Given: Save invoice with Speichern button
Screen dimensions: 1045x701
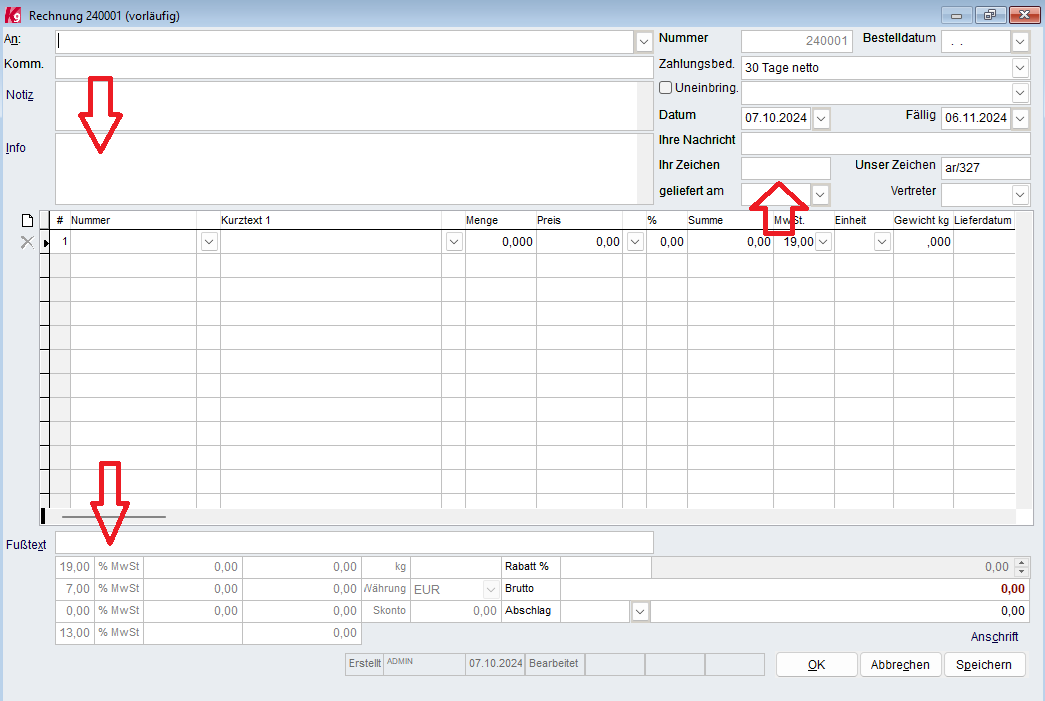Looking at the screenshot, I should [984, 665].
